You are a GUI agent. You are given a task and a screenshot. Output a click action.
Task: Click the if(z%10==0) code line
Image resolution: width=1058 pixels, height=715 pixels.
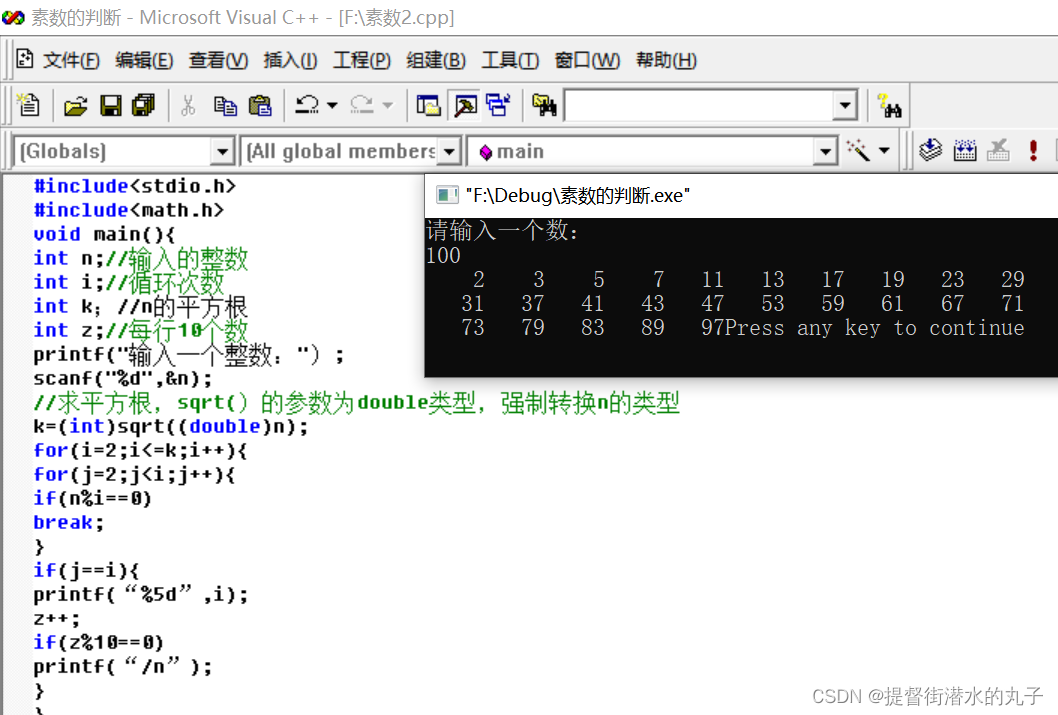(99, 642)
